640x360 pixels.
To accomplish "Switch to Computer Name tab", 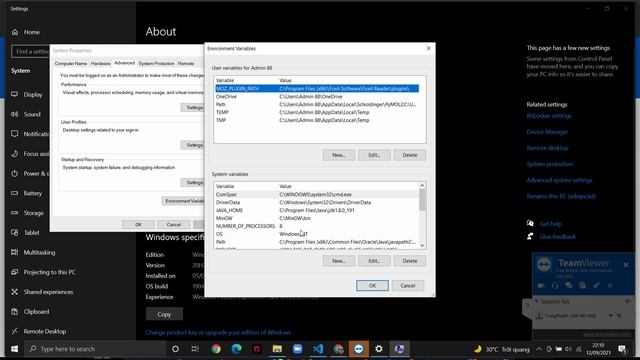I will click(x=71, y=64).
